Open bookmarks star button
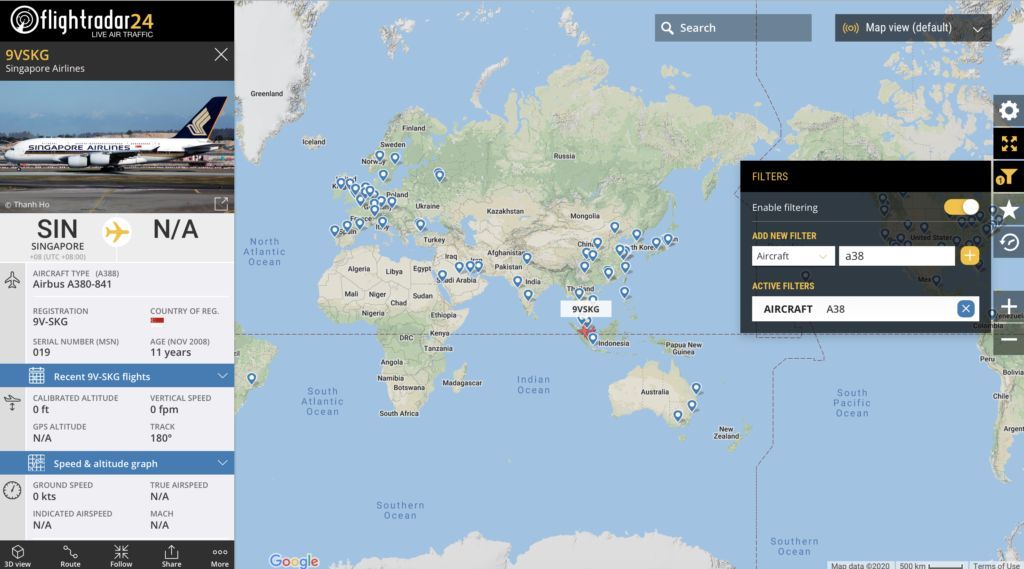This screenshot has width=1024, height=569. 1008,210
